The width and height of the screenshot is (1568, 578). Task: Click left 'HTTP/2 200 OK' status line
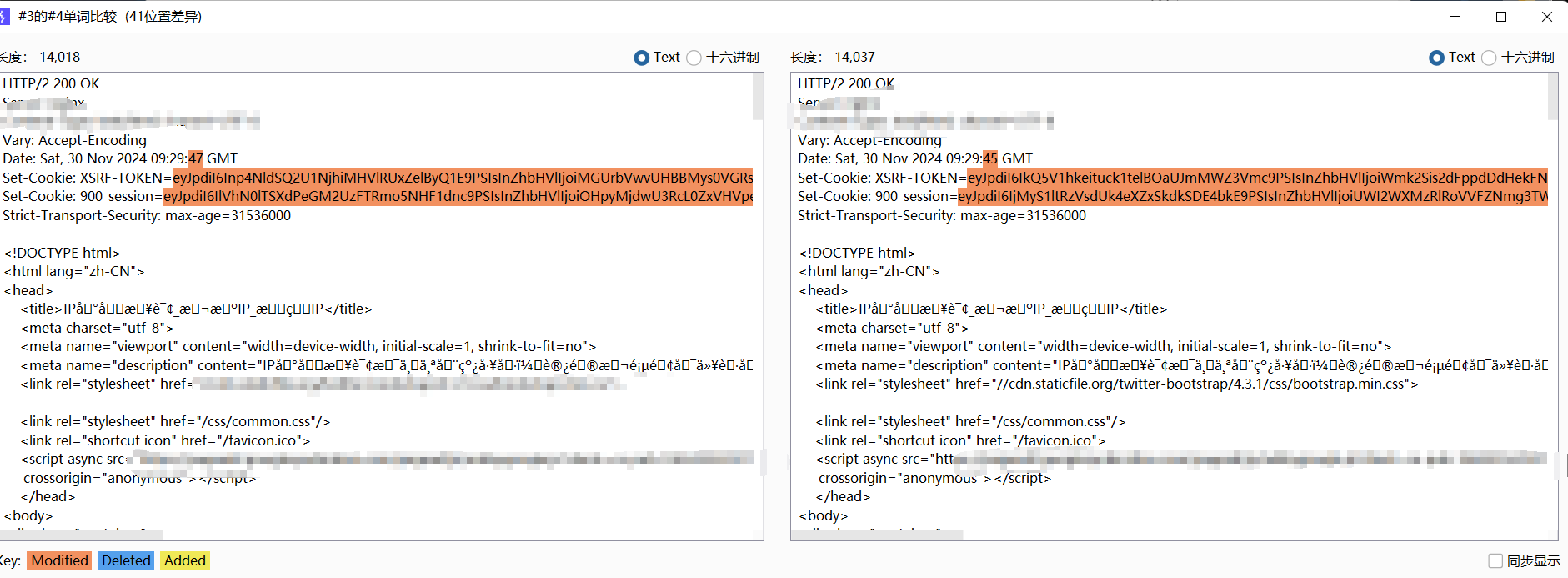(x=51, y=83)
